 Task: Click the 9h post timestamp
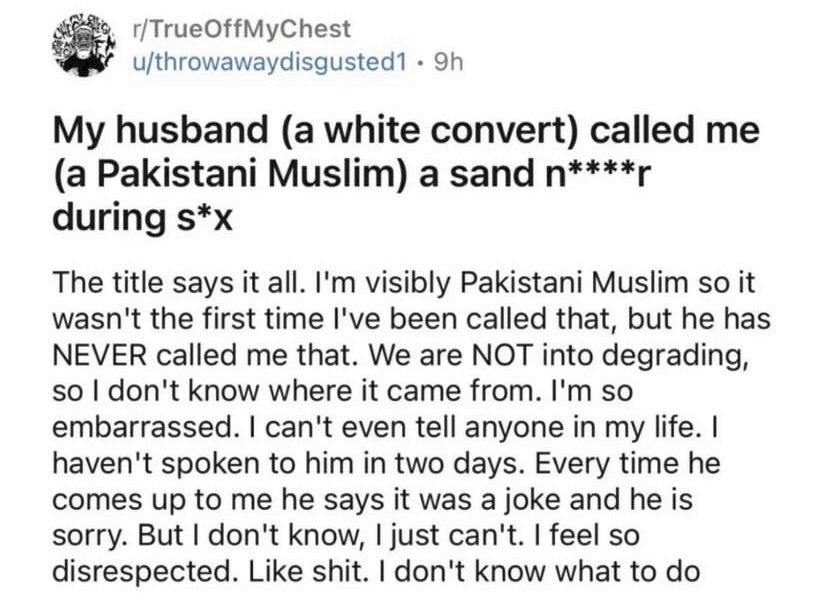pos(448,63)
